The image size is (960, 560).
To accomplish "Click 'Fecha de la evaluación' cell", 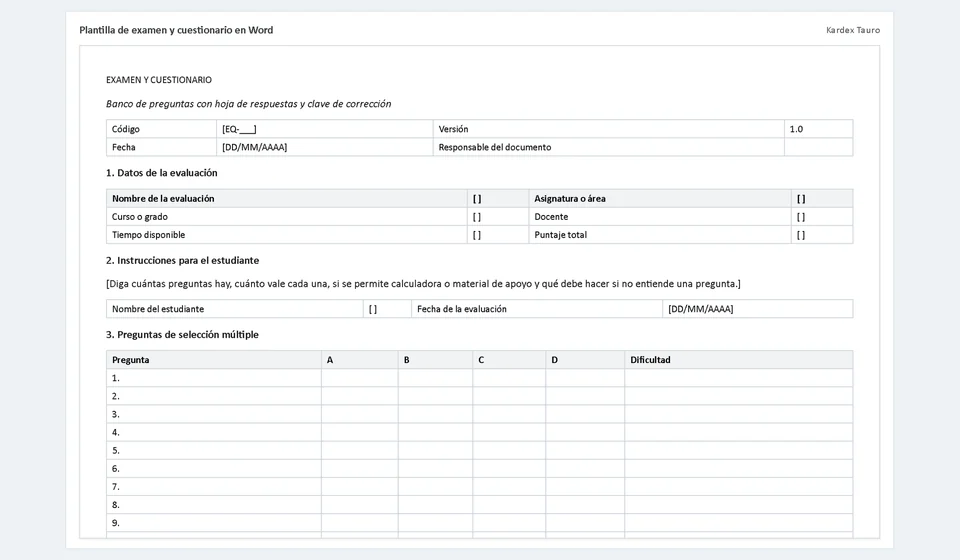I will (537, 309).
